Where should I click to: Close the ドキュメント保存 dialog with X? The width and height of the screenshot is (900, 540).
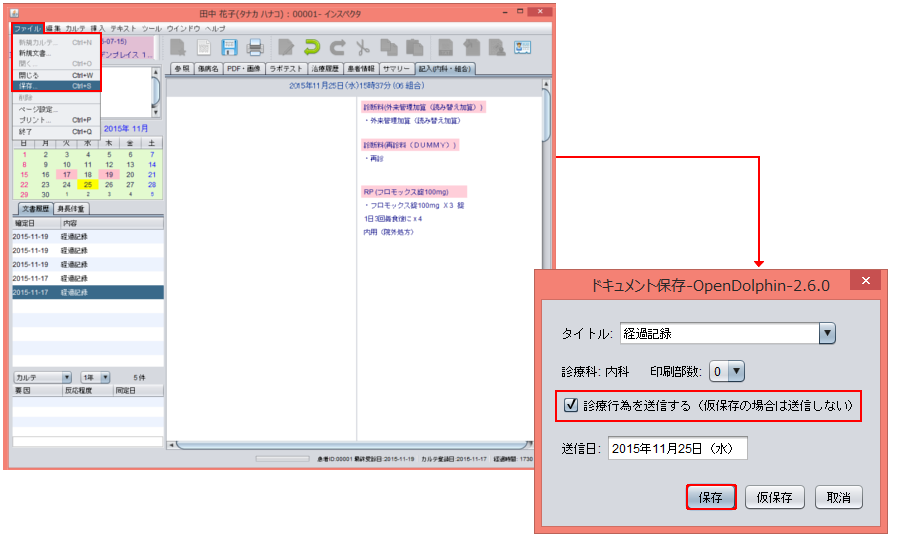click(866, 281)
